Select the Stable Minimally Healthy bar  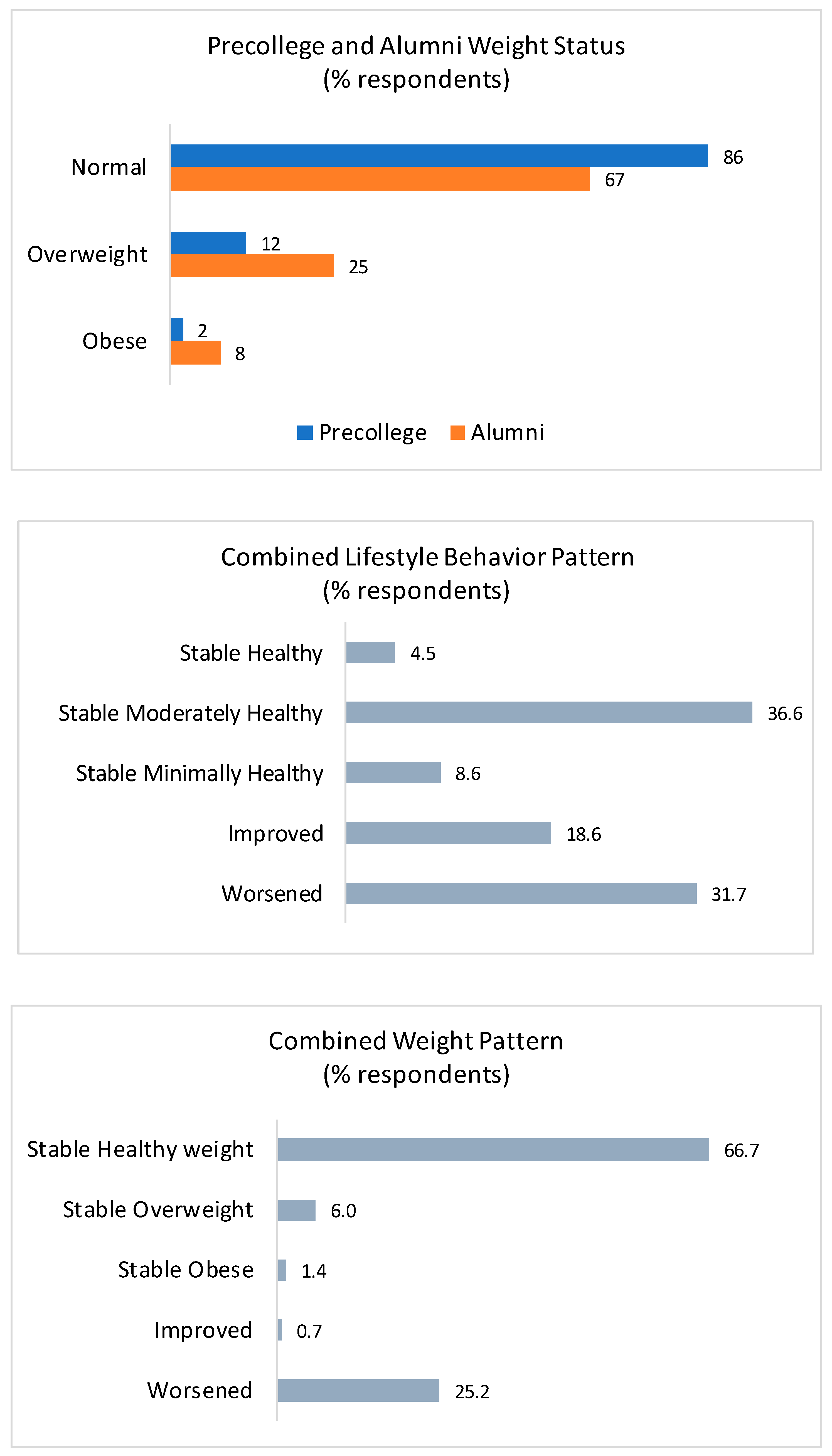[x=393, y=773]
